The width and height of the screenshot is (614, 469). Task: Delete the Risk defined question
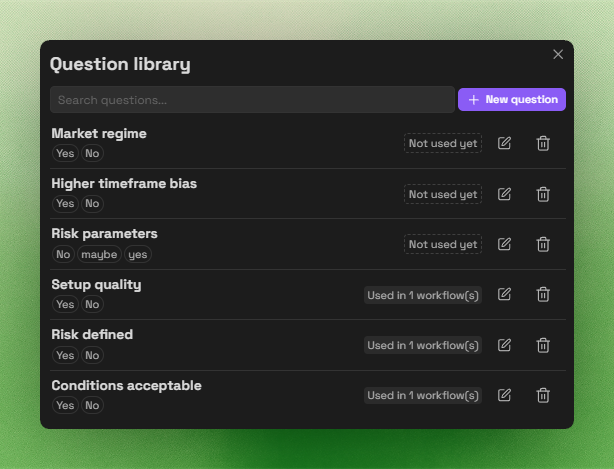click(543, 345)
